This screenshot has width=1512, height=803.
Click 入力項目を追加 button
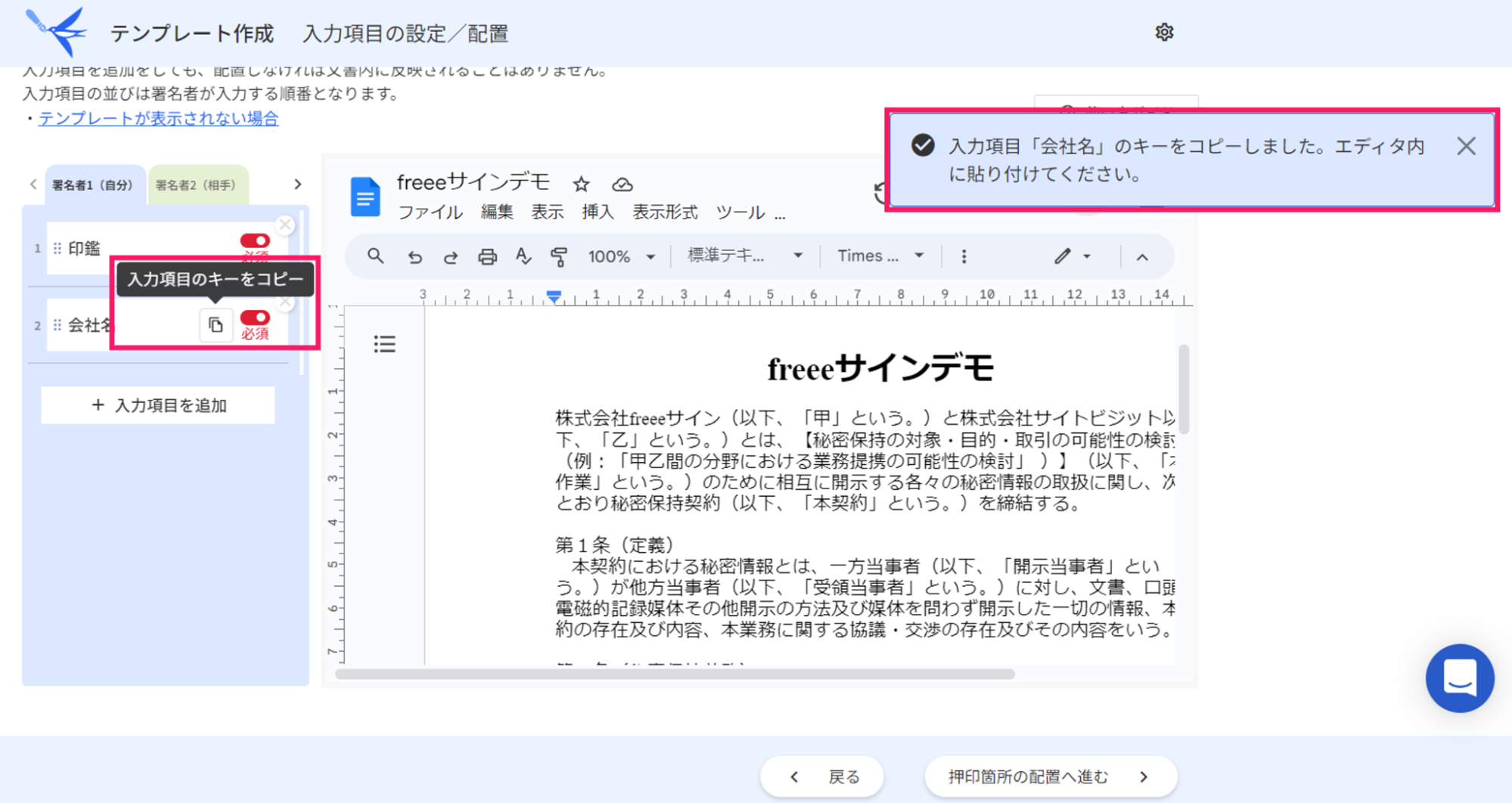(x=158, y=405)
